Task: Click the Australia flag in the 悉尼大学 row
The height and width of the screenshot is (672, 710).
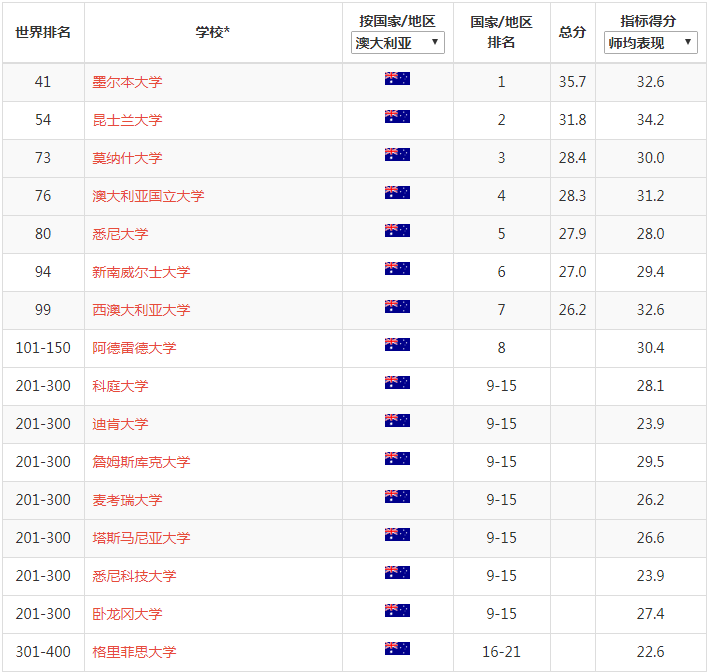Action: click(x=397, y=230)
